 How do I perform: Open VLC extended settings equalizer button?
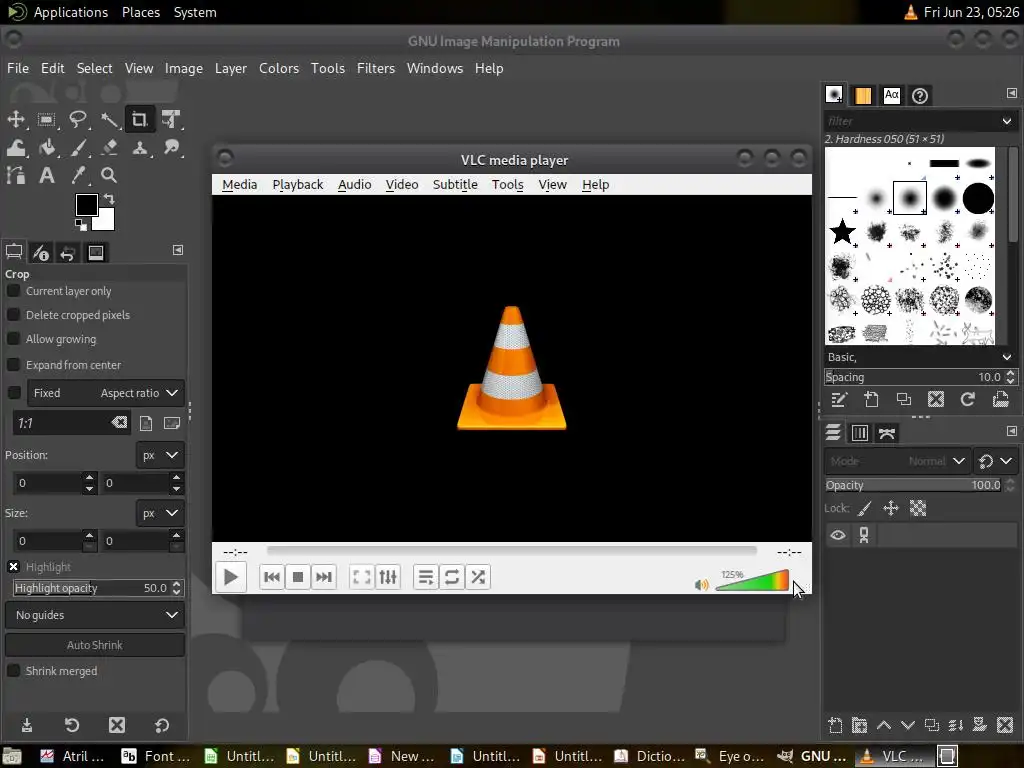(x=388, y=577)
